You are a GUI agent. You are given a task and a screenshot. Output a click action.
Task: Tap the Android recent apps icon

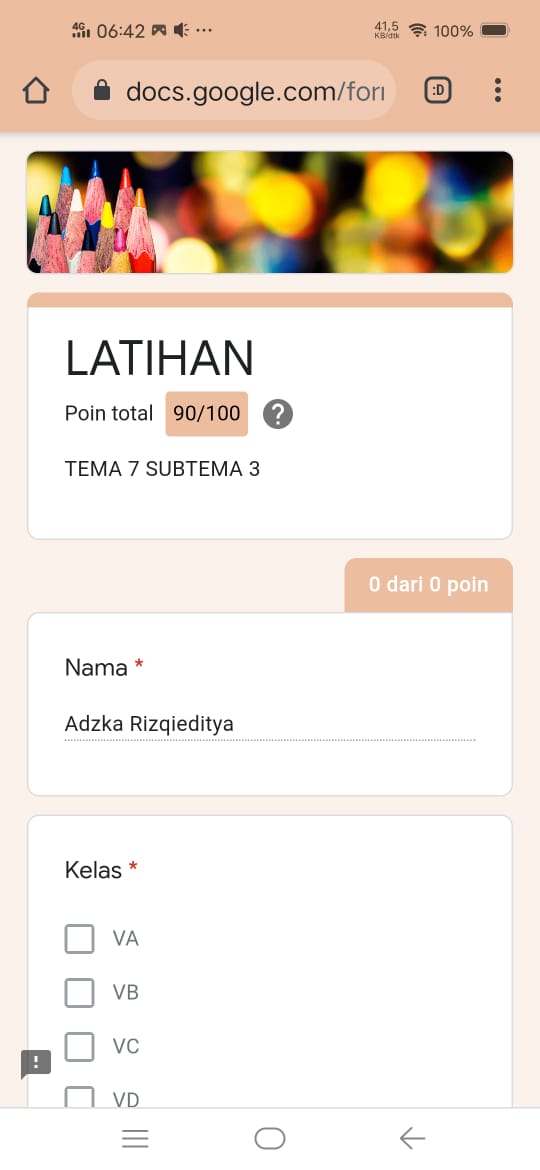[135, 1138]
